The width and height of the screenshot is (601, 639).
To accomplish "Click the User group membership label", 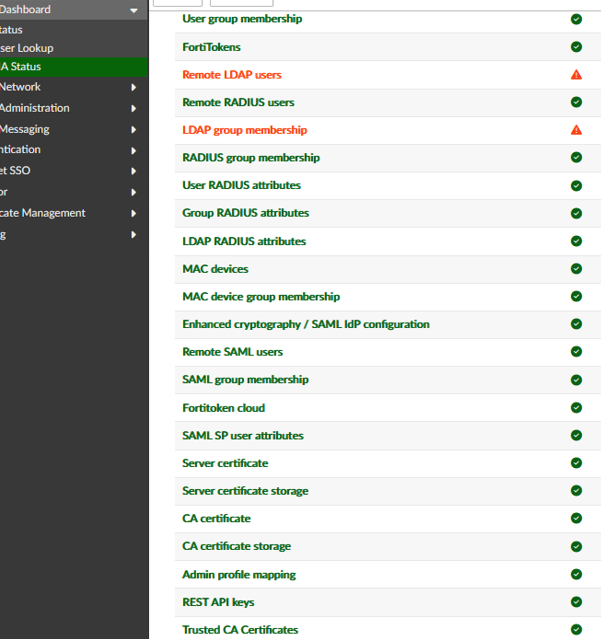I will (242, 19).
